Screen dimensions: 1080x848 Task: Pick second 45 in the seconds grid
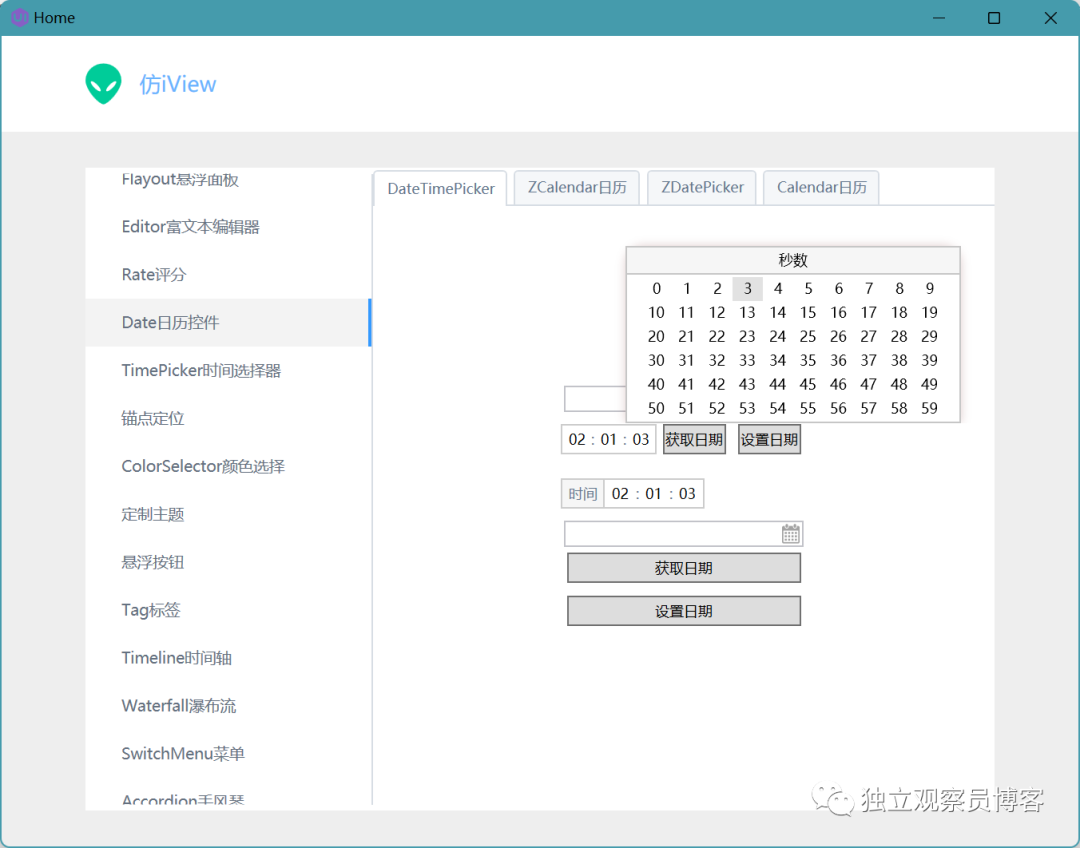tap(808, 384)
